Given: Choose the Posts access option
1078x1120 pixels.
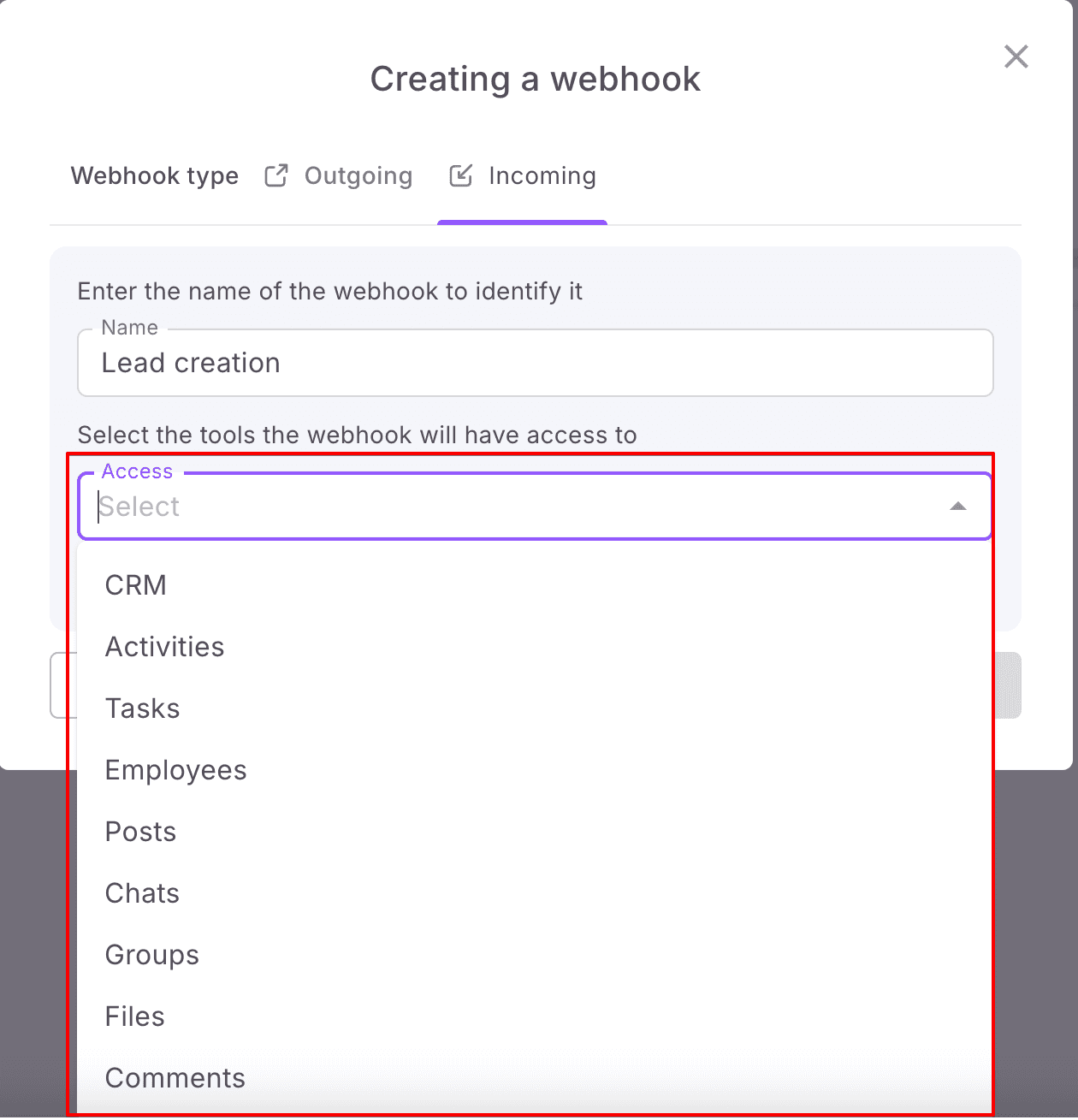Looking at the screenshot, I should pos(140,832).
